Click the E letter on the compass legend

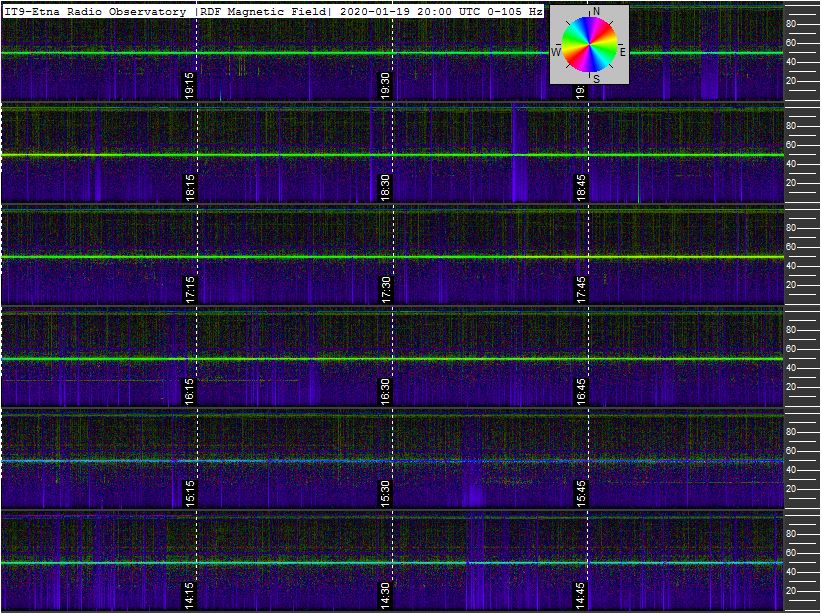click(623, 52)
